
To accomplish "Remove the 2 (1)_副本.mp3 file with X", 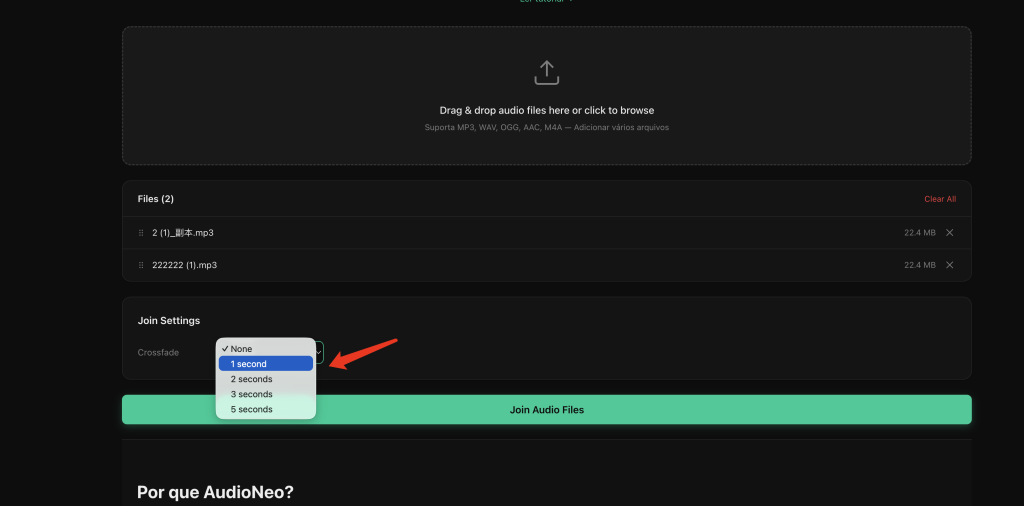I will (x=950, y=232).
